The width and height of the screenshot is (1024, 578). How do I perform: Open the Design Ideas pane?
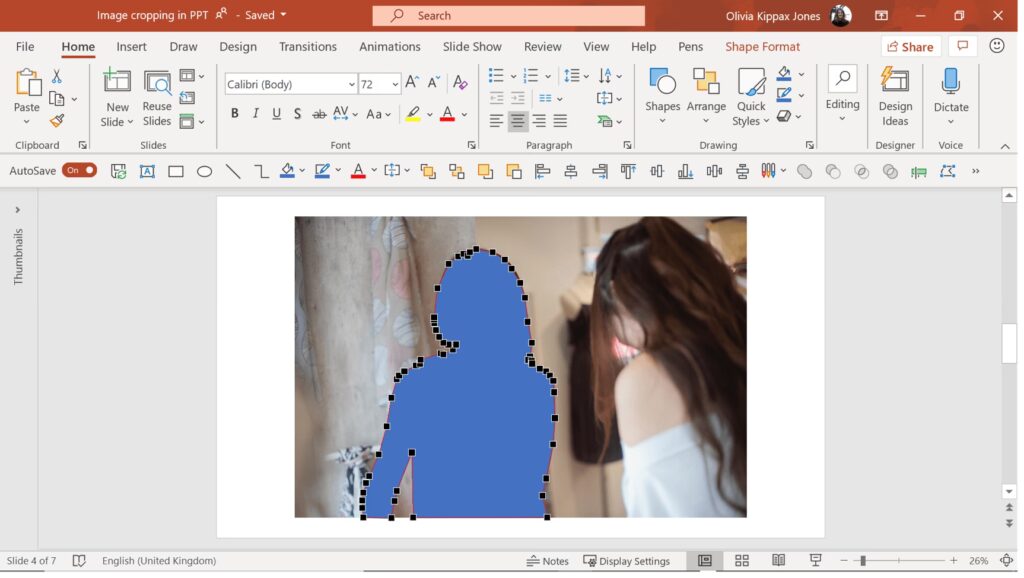click(895, 97)
